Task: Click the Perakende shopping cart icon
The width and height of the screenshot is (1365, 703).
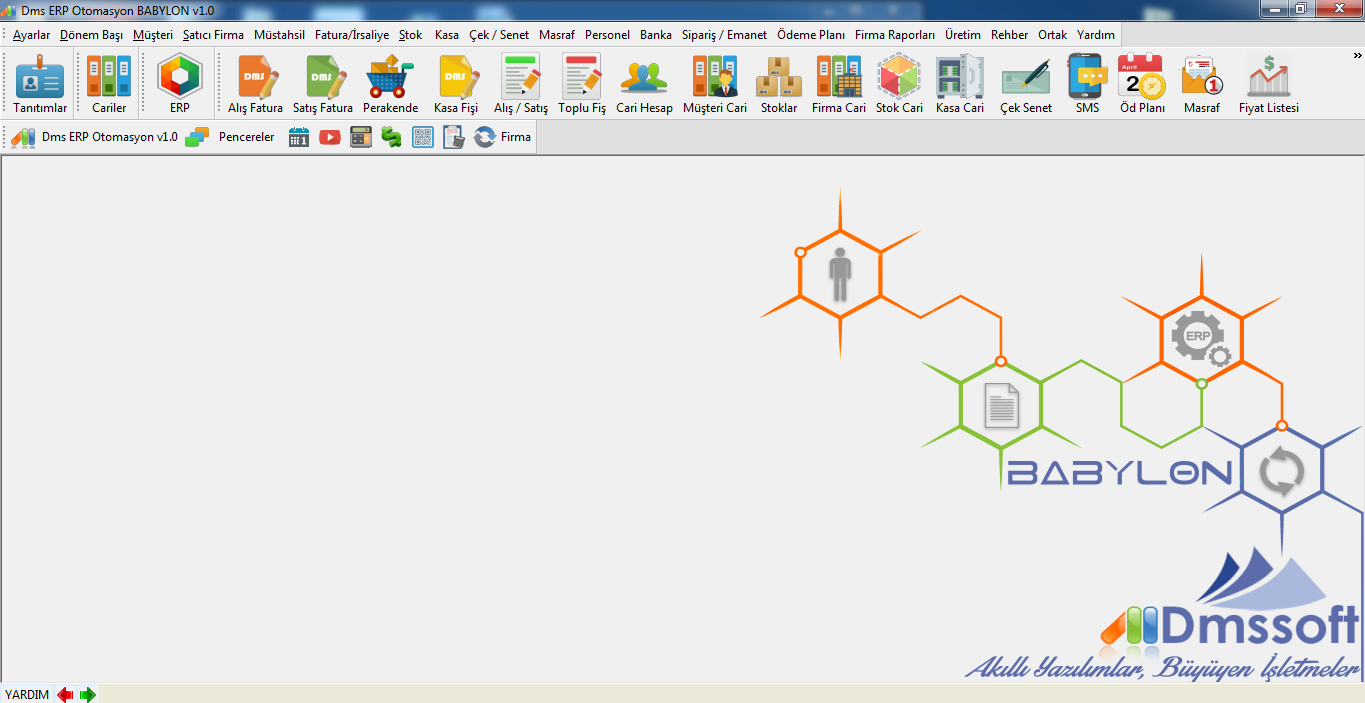Action: (390, 84)
